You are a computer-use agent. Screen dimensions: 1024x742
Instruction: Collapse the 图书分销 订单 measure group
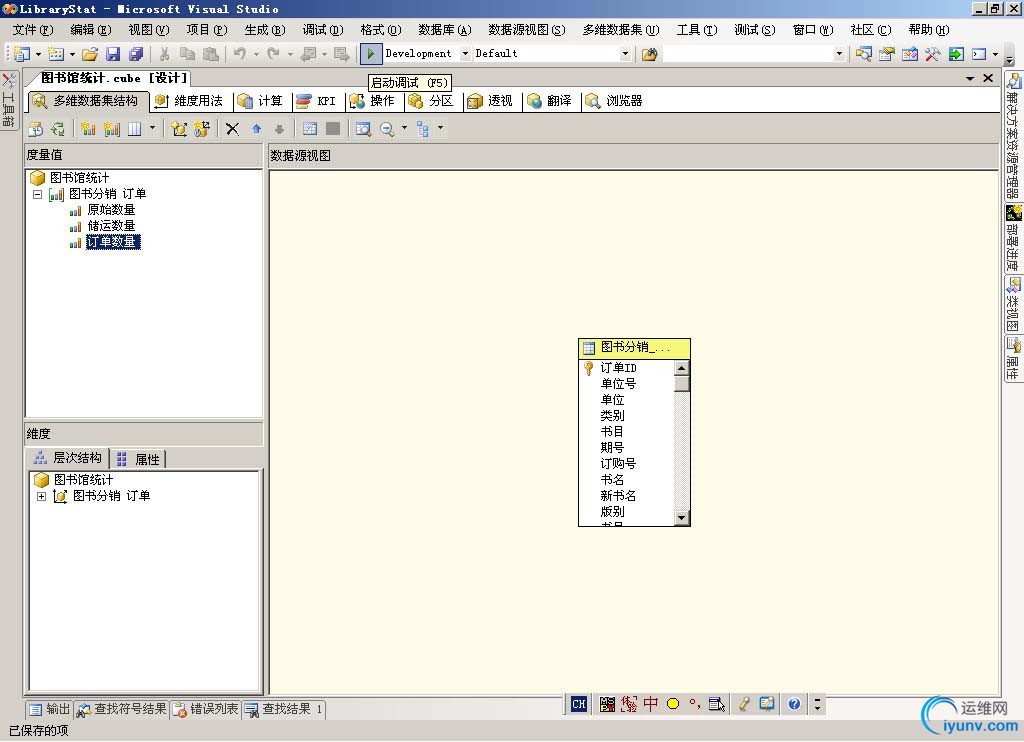tap(38, 194)
